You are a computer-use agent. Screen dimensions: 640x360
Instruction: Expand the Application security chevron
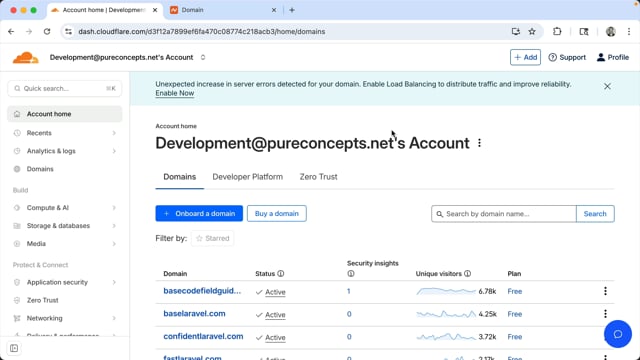coord(114,282)
